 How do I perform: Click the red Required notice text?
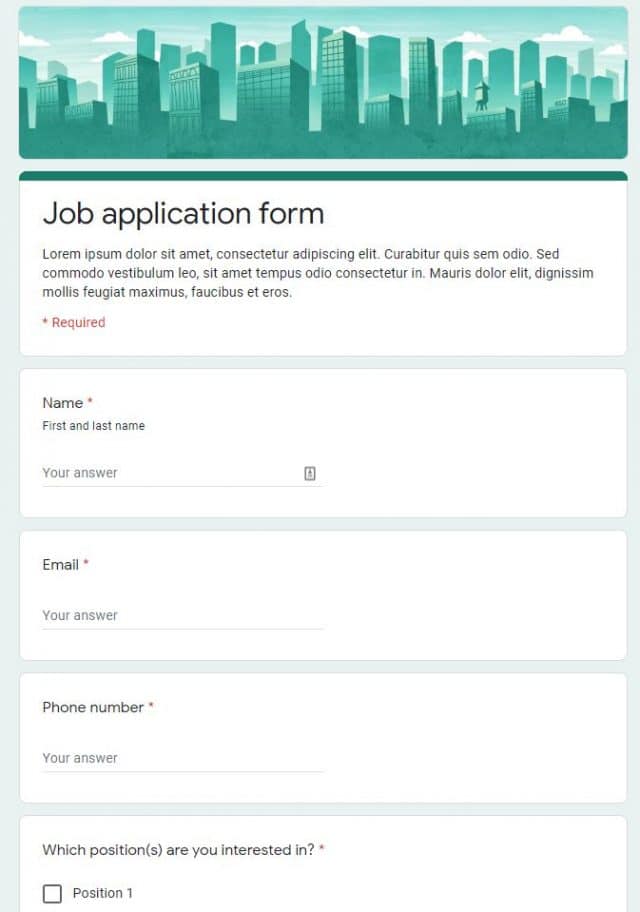(74, 322)
